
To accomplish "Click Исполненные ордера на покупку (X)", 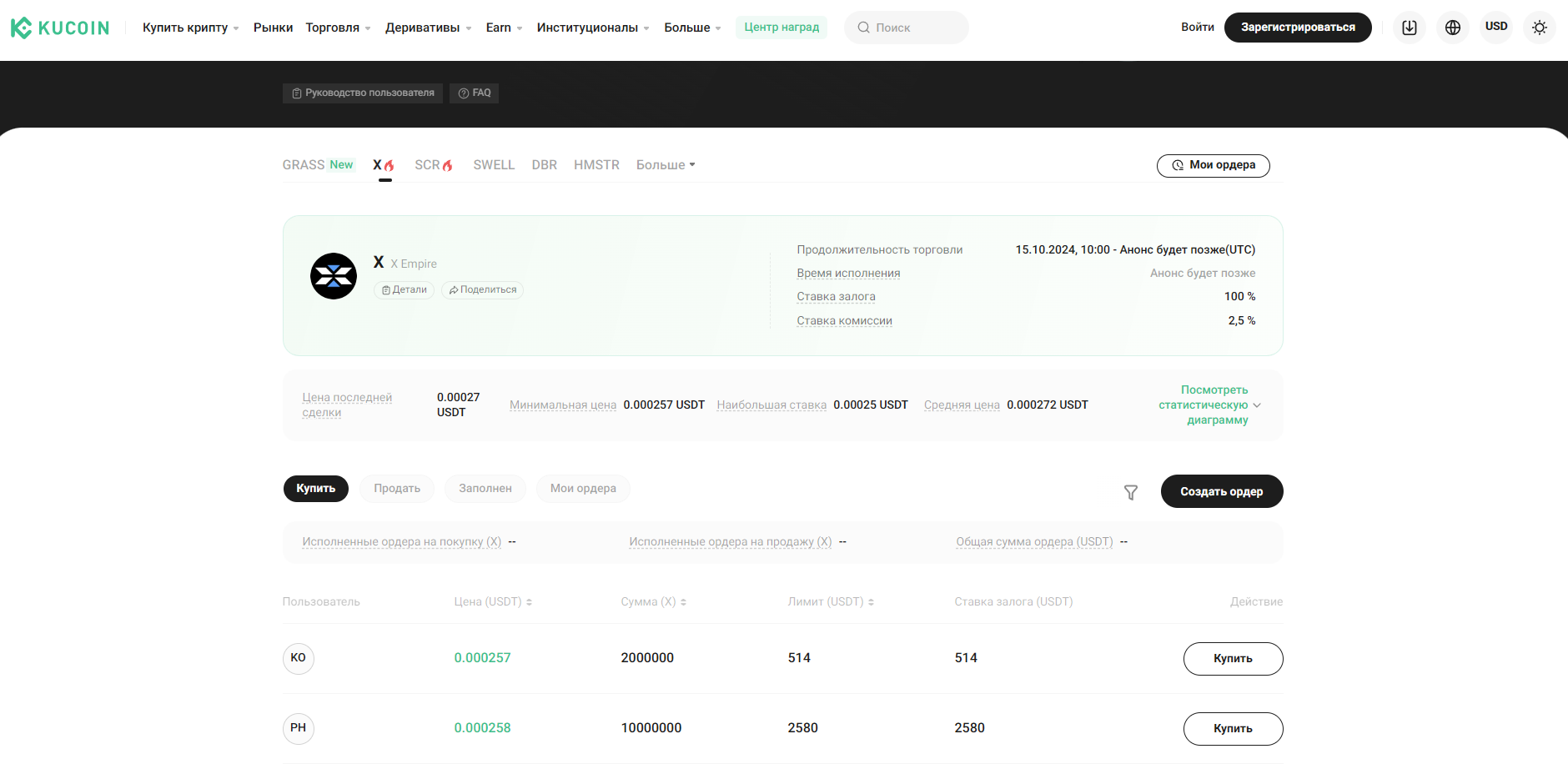I will click(x=402, y=542).
